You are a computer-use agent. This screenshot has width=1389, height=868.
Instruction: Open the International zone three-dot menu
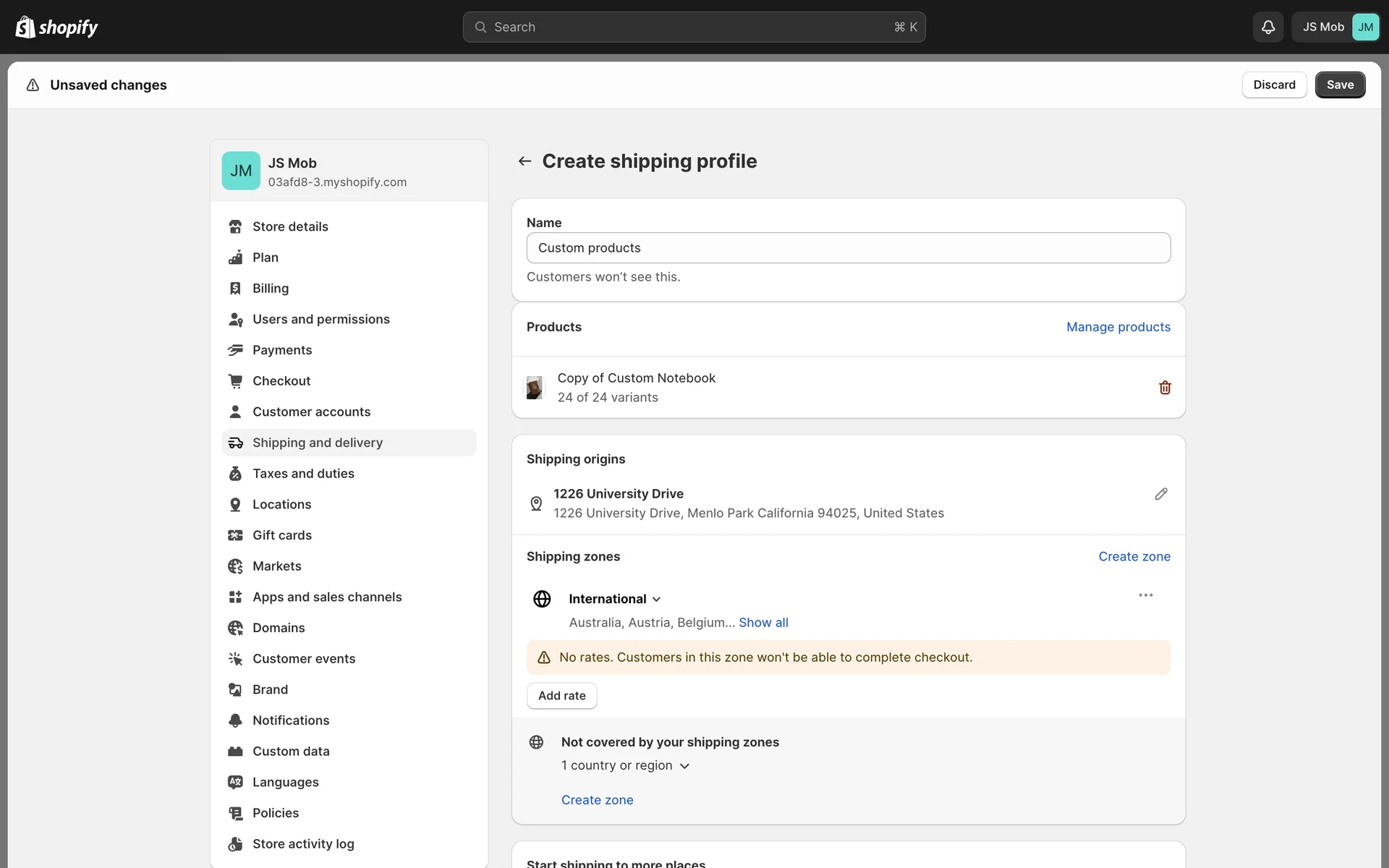tap(1145, 595)
